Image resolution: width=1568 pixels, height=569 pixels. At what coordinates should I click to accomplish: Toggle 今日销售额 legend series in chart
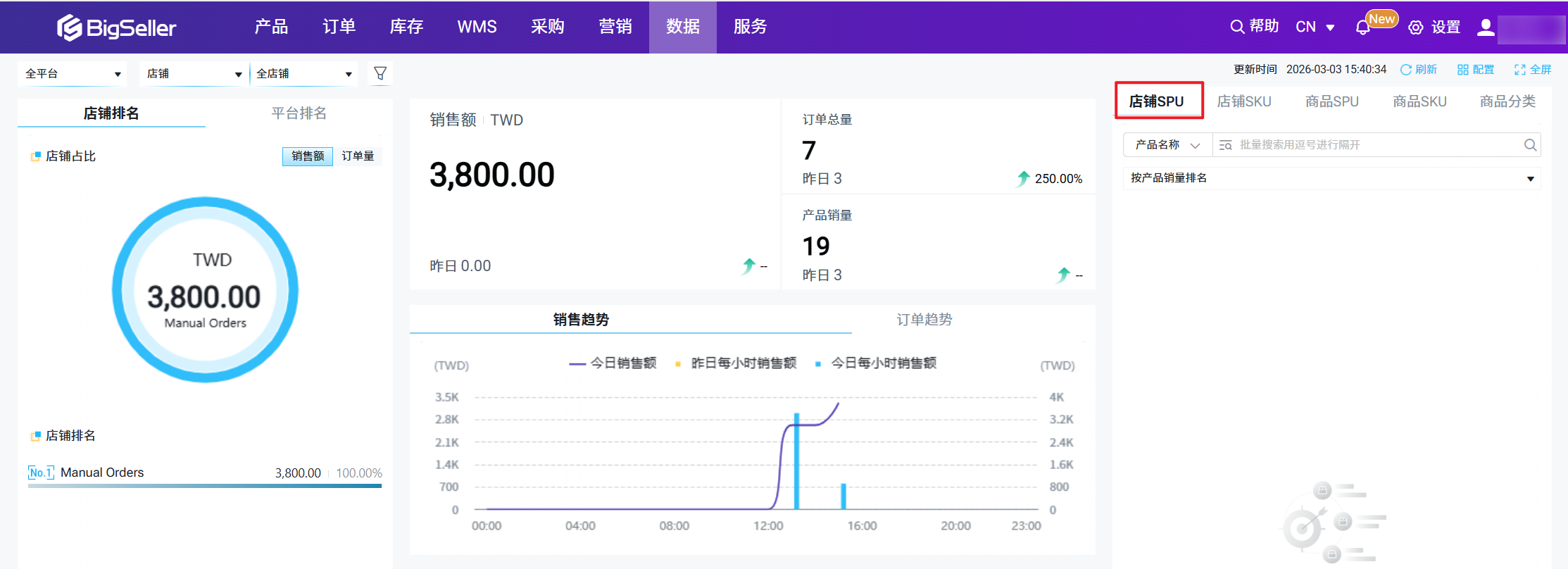tap(613, 363)
